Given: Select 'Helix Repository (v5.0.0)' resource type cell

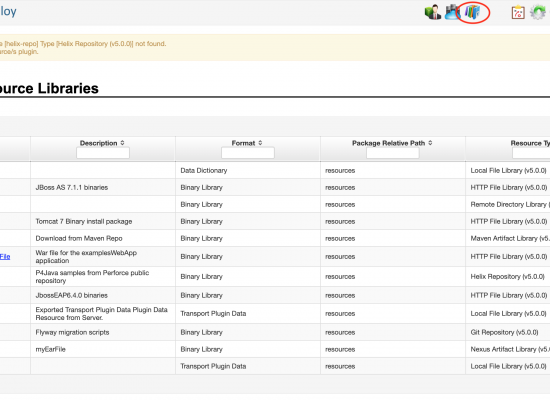Looking at the screenshot, I should pyautogui.click(x=508, y=276).
